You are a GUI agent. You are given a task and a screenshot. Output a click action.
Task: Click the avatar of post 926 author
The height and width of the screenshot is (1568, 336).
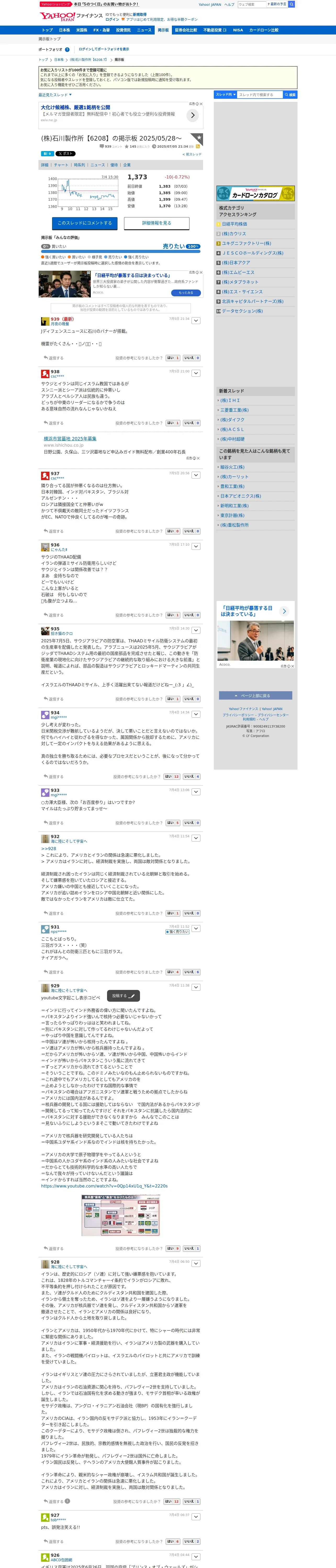pyautogui.click(x=45, y=1558)
